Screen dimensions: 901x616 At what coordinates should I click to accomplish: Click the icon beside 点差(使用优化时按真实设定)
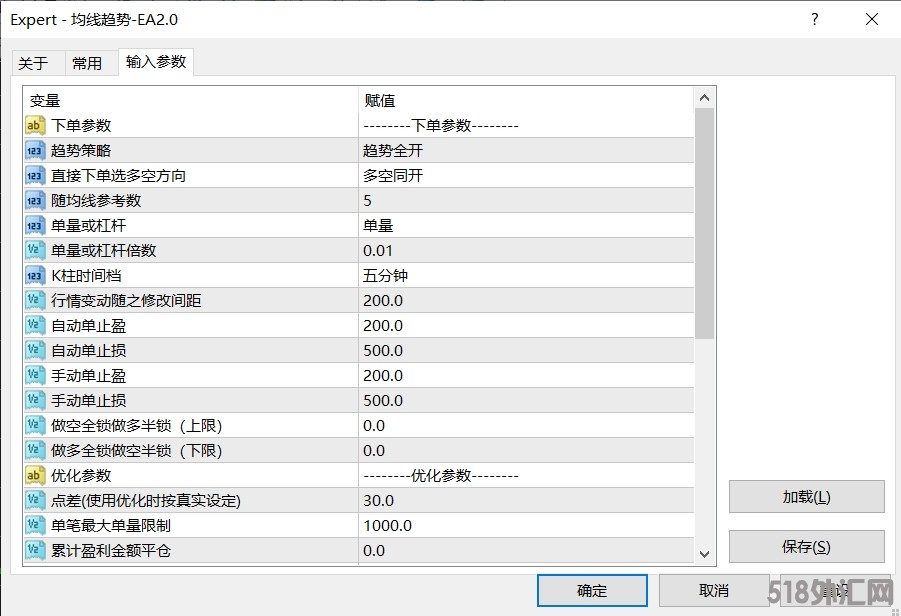pos(35,500)
